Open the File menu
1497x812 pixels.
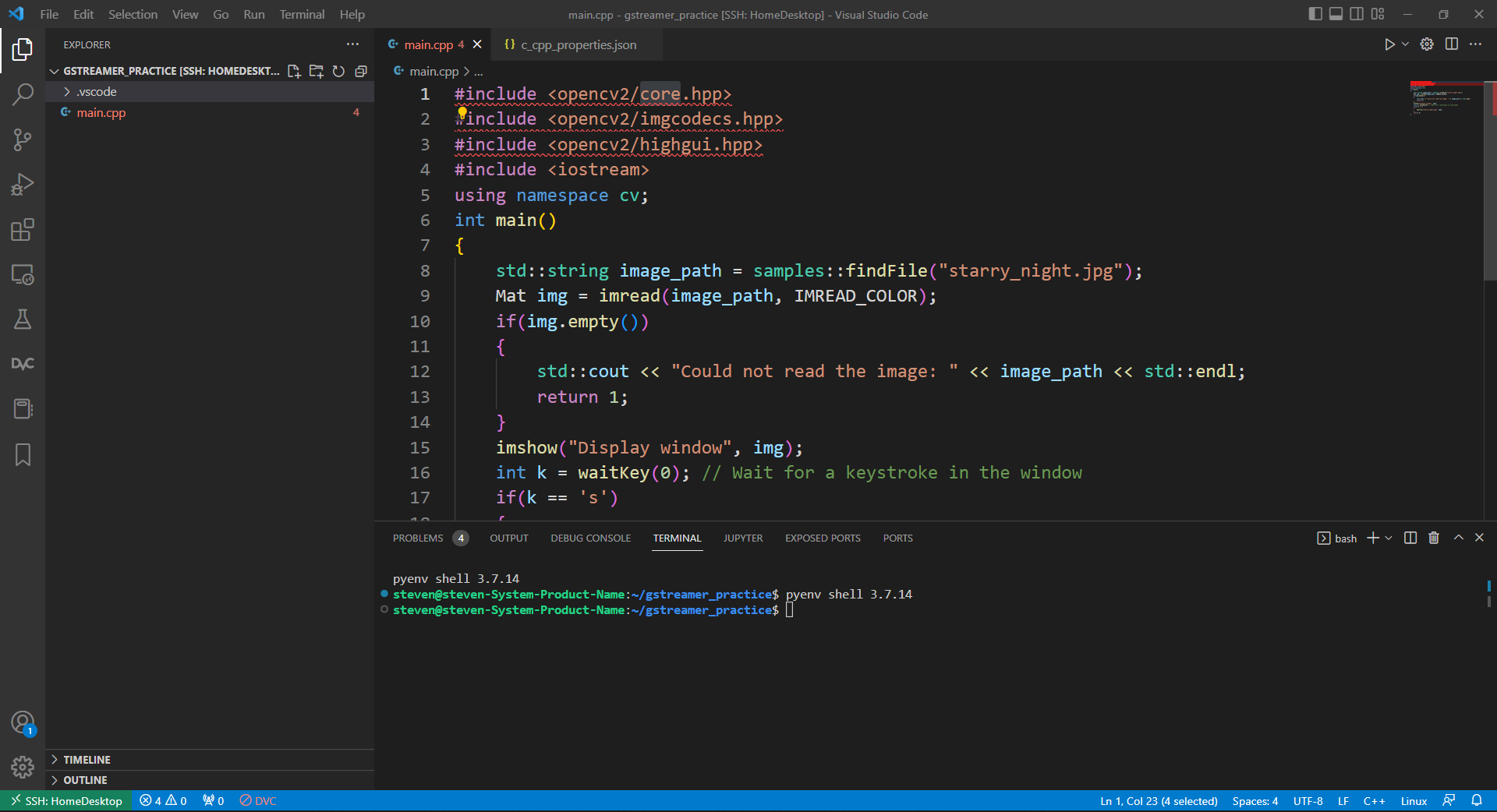tap(49, 14)
